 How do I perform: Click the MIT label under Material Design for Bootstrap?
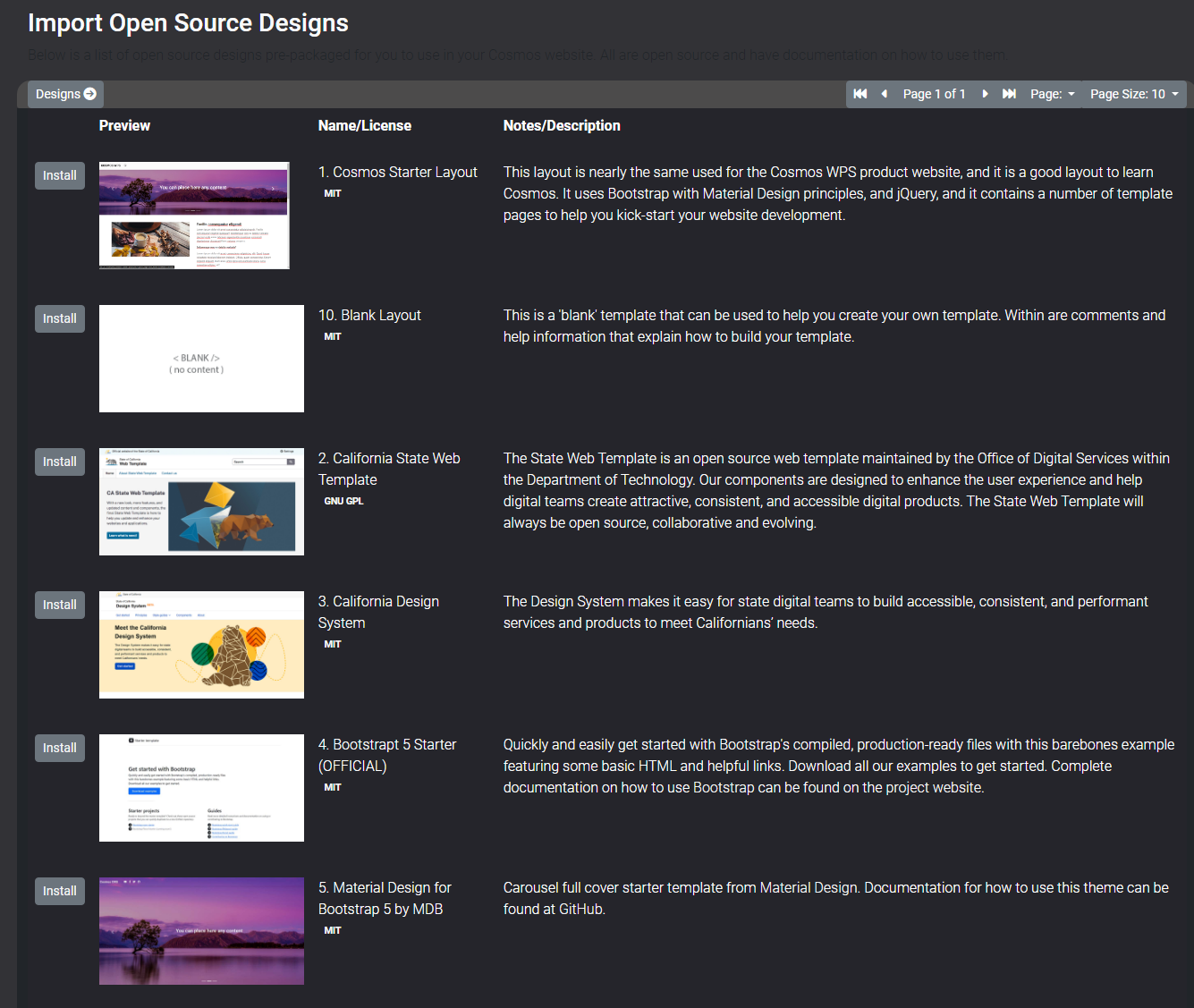click(333, 930)
